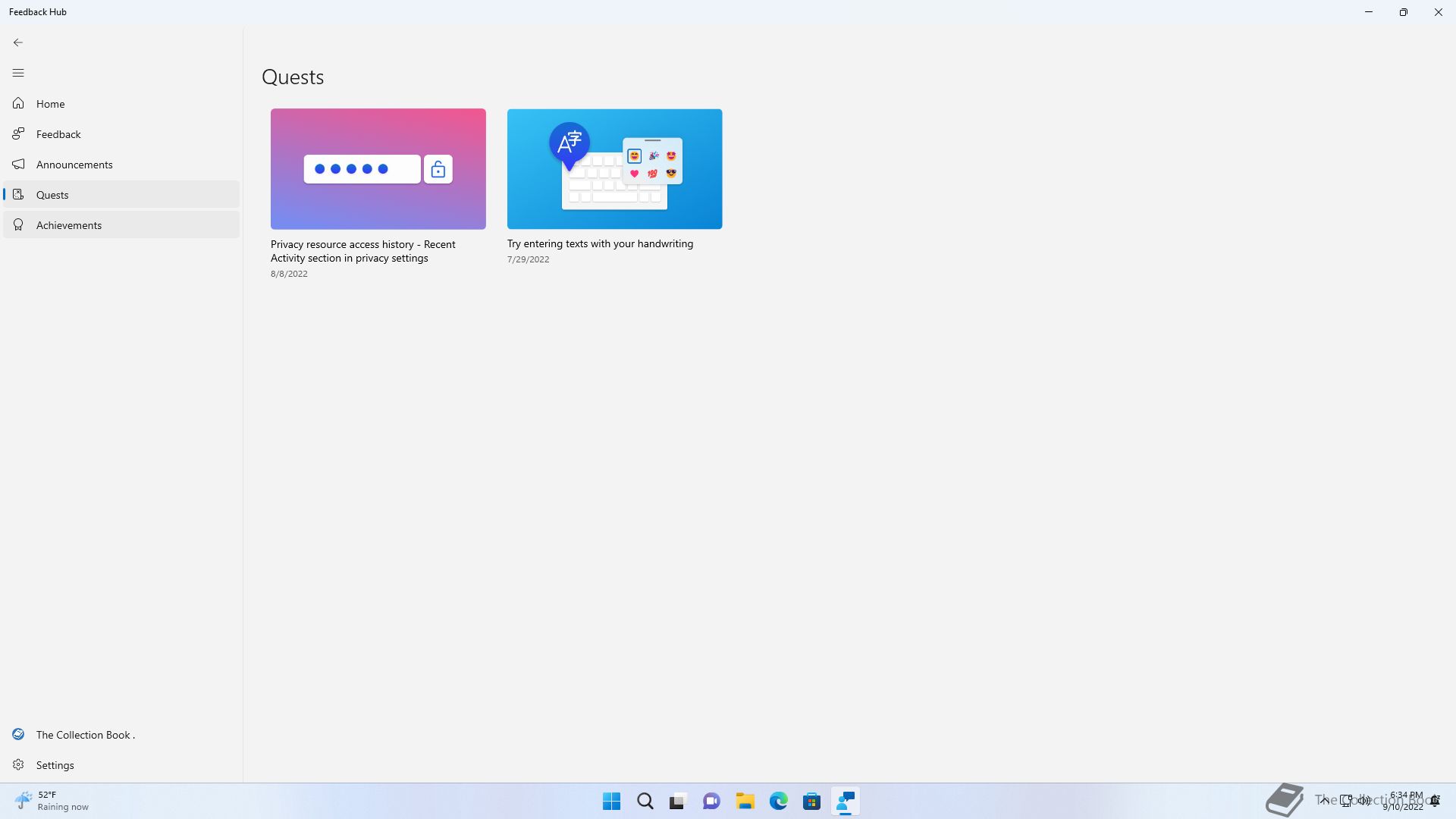1456x819 pixels.
Task: Click Feedback Hub taskbar icon
Action: (845, 801)
